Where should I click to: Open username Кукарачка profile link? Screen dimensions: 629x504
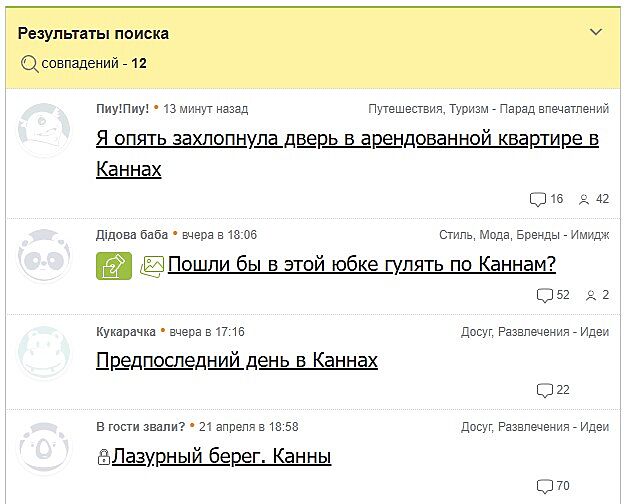[125, 331]
